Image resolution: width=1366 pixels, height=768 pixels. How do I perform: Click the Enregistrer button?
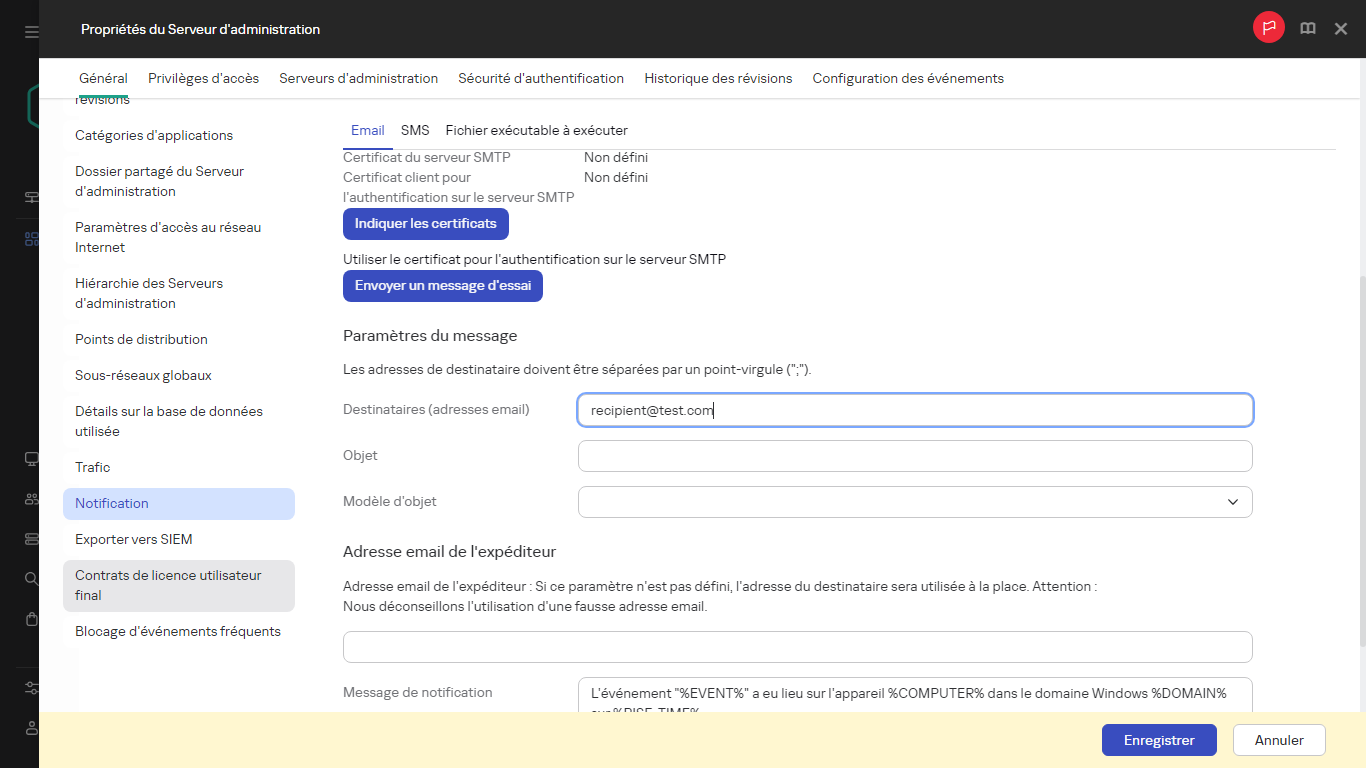tap(1159, 740)
